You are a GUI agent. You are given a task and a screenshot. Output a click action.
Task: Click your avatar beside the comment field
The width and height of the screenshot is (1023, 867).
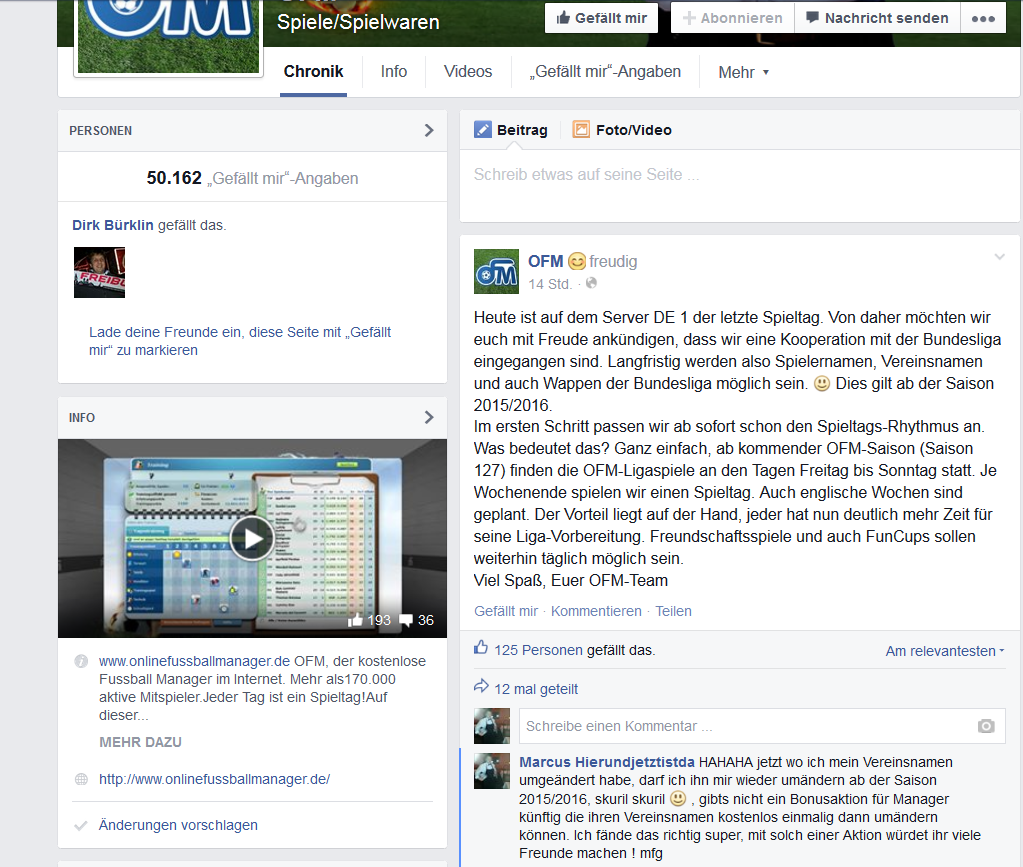point(492,726)
